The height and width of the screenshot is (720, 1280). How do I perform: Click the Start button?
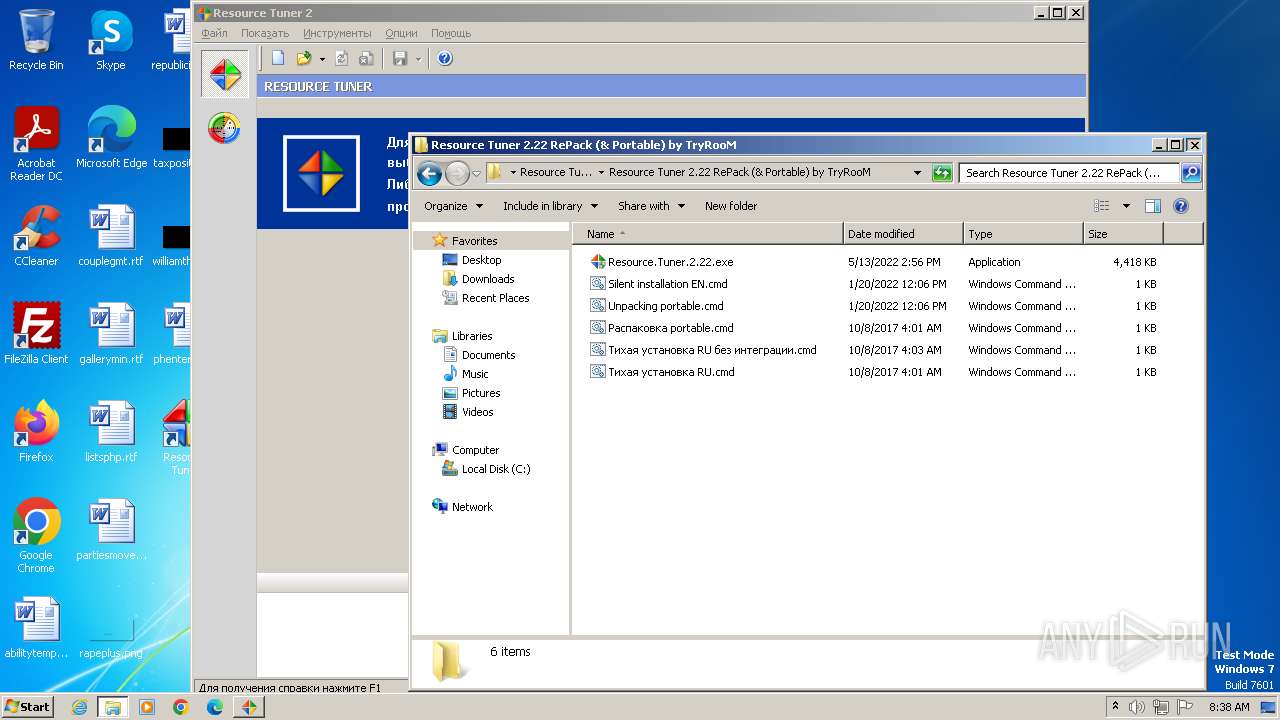point(28,707)
